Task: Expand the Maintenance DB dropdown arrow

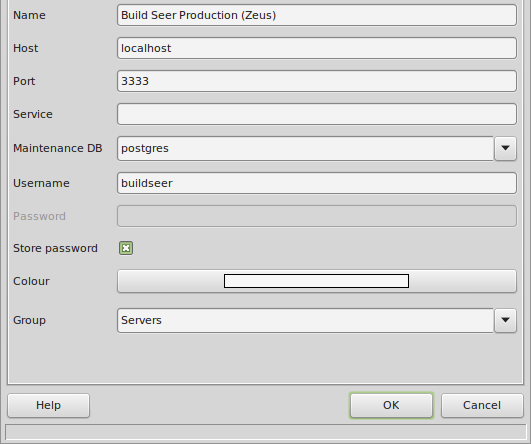Action: click(x=505, y=148)
